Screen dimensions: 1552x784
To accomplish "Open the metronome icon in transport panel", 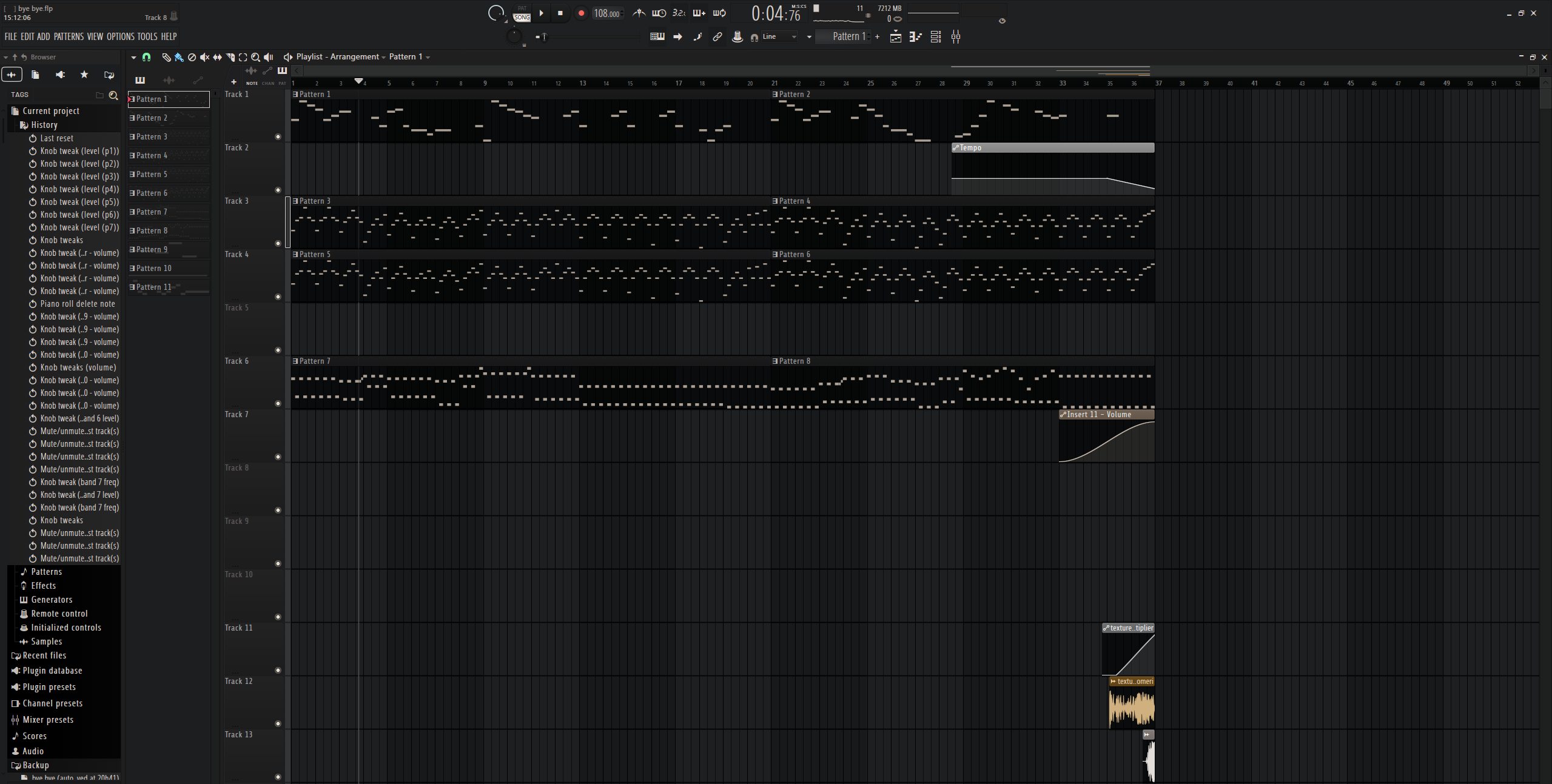I will click(639, 13).
